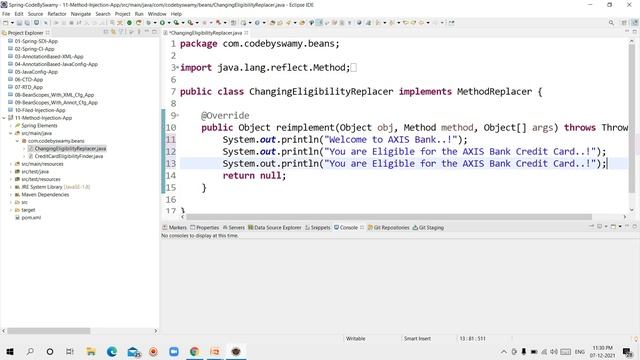Open the Refactor menu
This screenshot has height=360, width=640.
click(x=57, y=14)
